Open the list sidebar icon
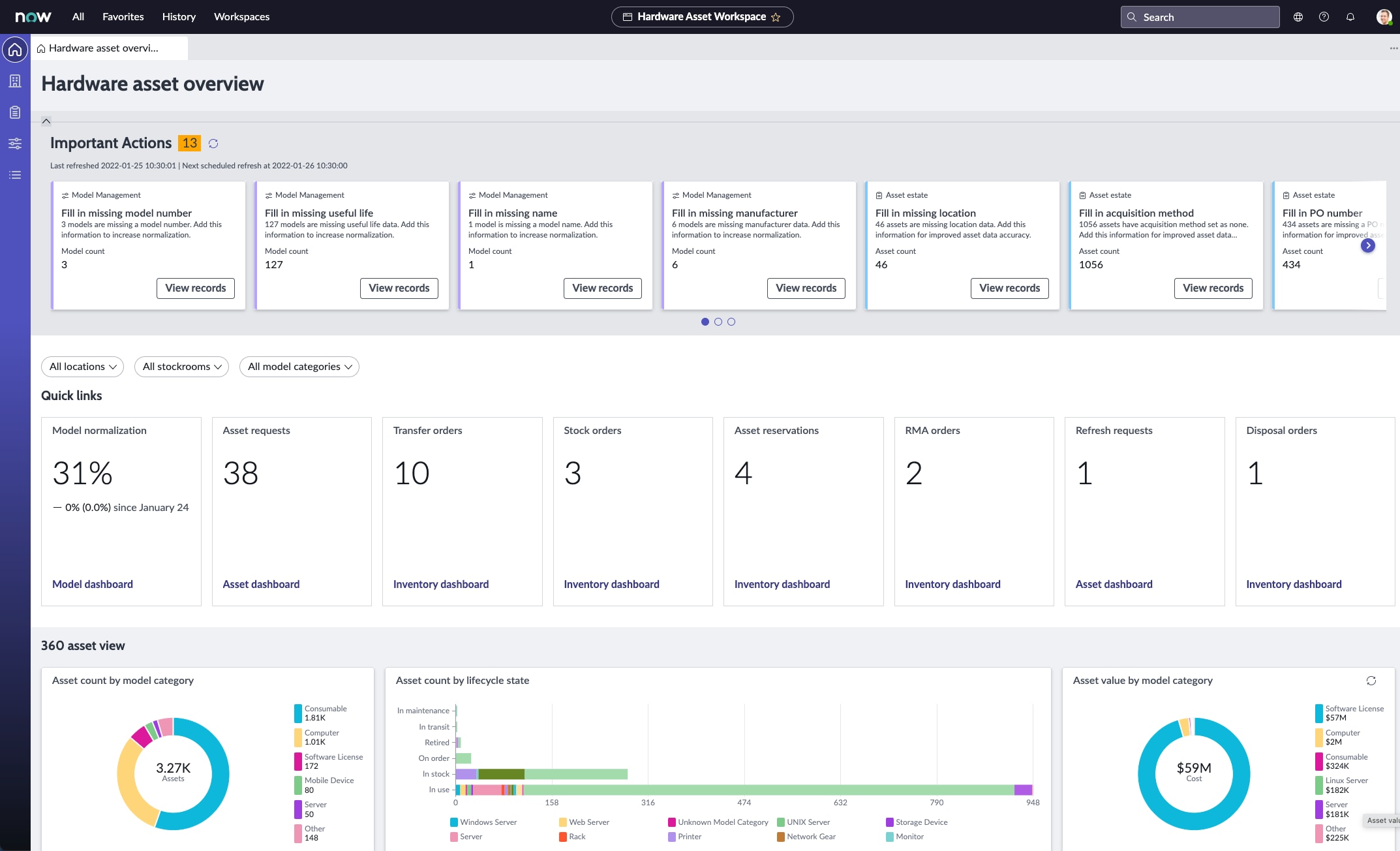This screenshot has width=1400, height=851. tap(15, 175)
